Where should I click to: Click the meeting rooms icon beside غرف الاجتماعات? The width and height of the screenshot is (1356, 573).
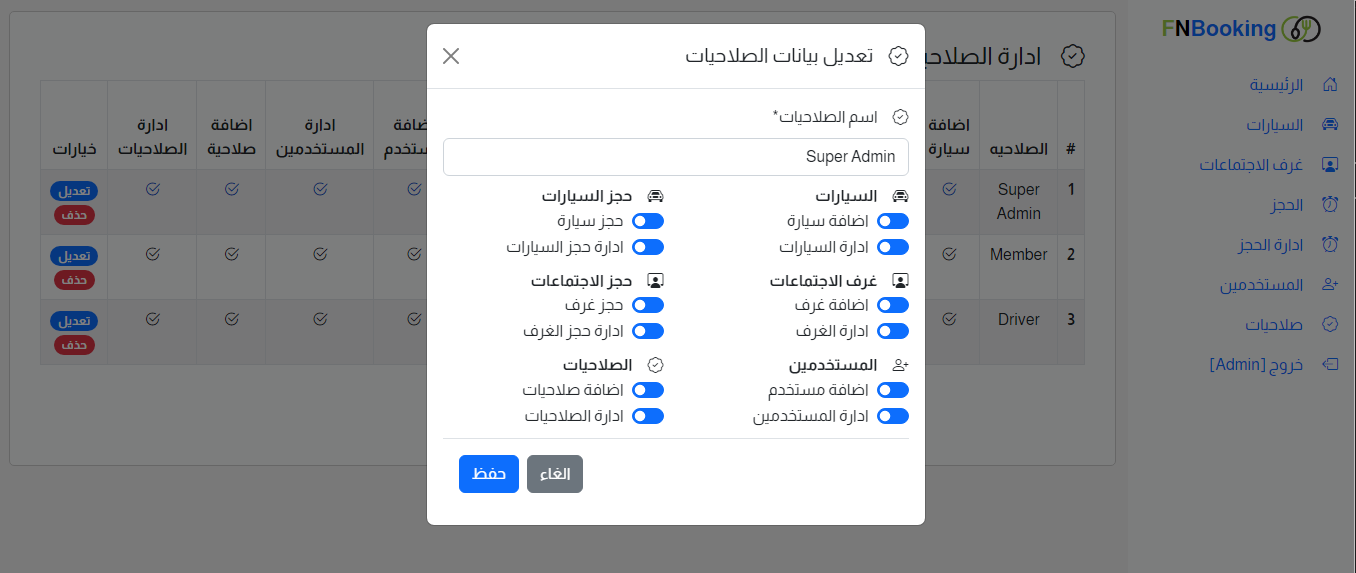click(1330, 164)
